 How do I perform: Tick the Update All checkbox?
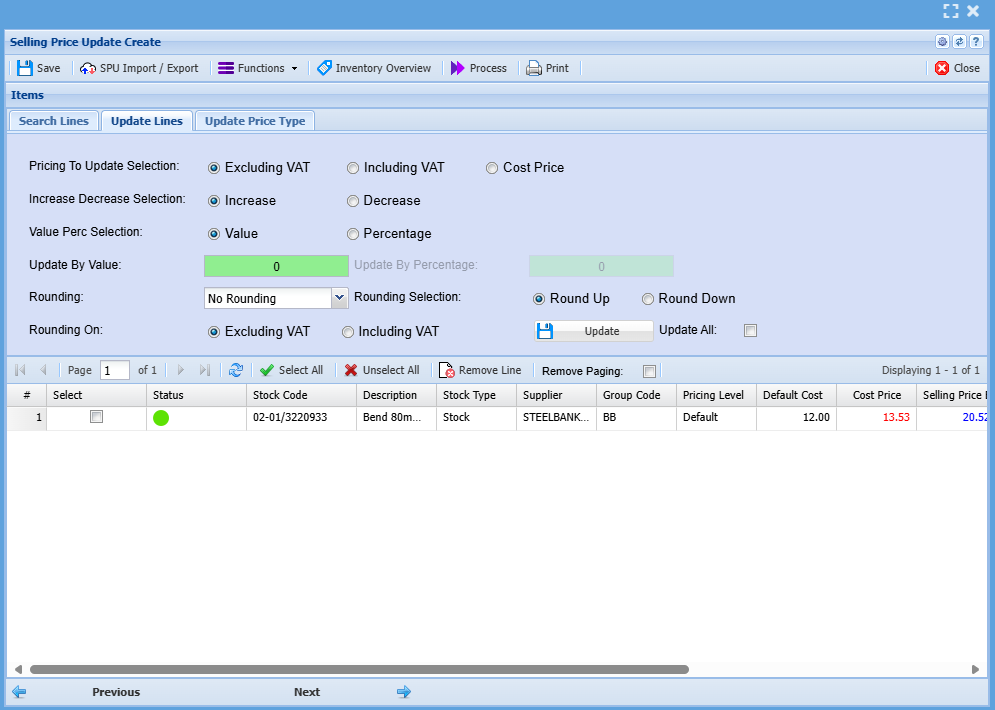click(x=750, y=331)
